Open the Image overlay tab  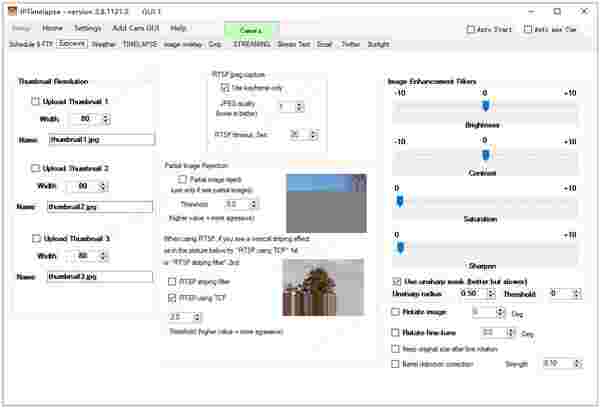182,44
